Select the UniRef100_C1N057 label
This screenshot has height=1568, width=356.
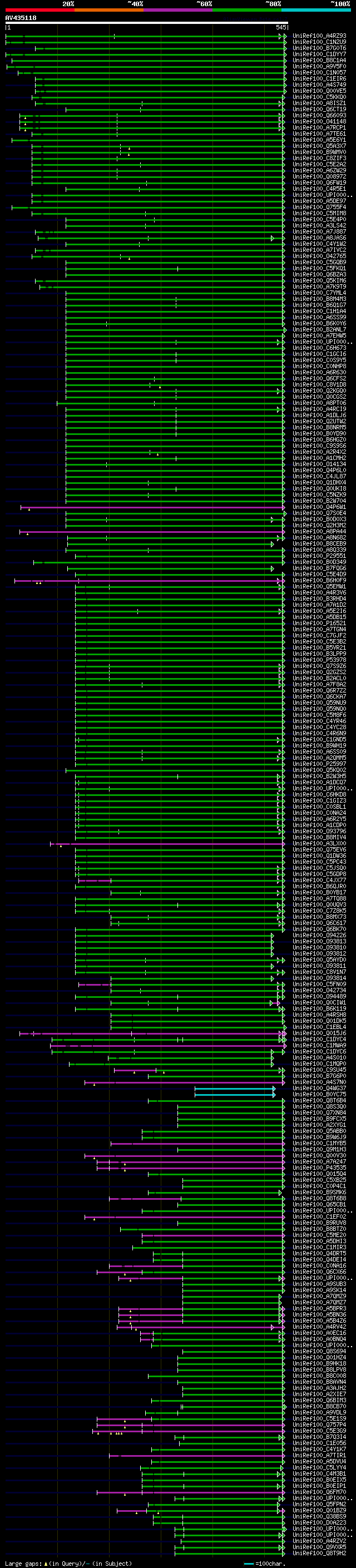319,72
